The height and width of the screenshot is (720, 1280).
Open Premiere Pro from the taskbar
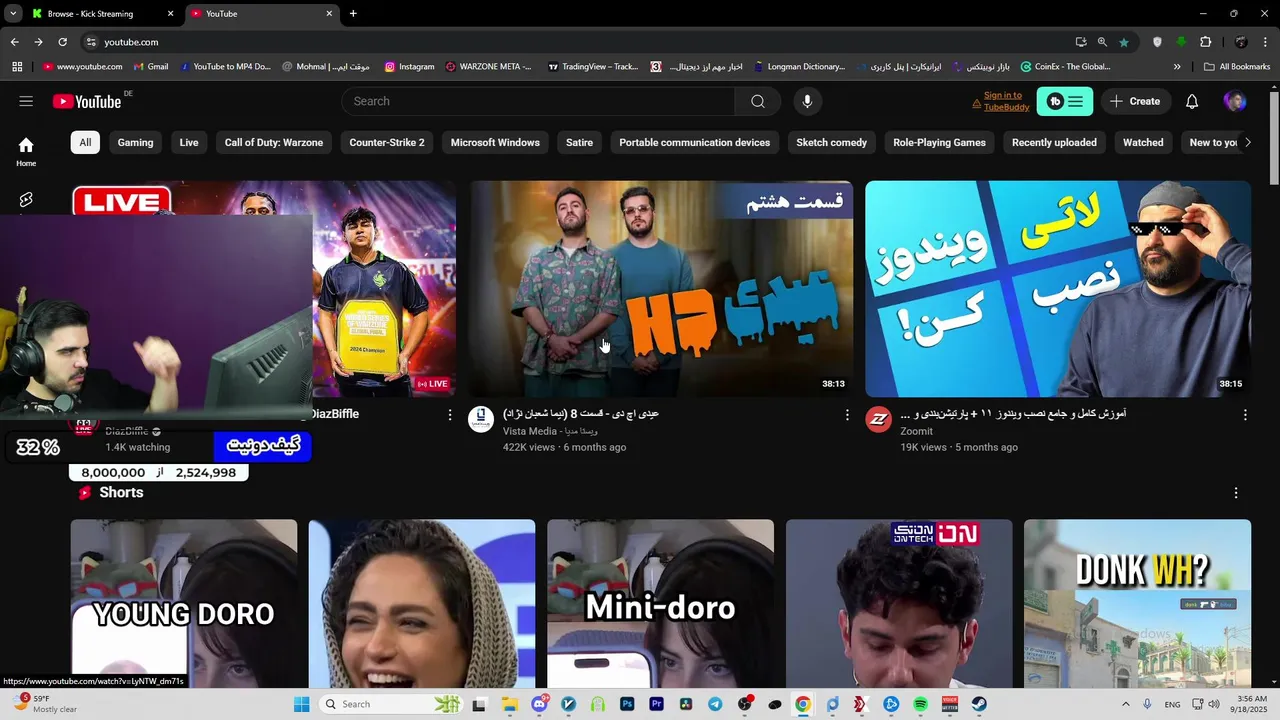pos(656,704)
